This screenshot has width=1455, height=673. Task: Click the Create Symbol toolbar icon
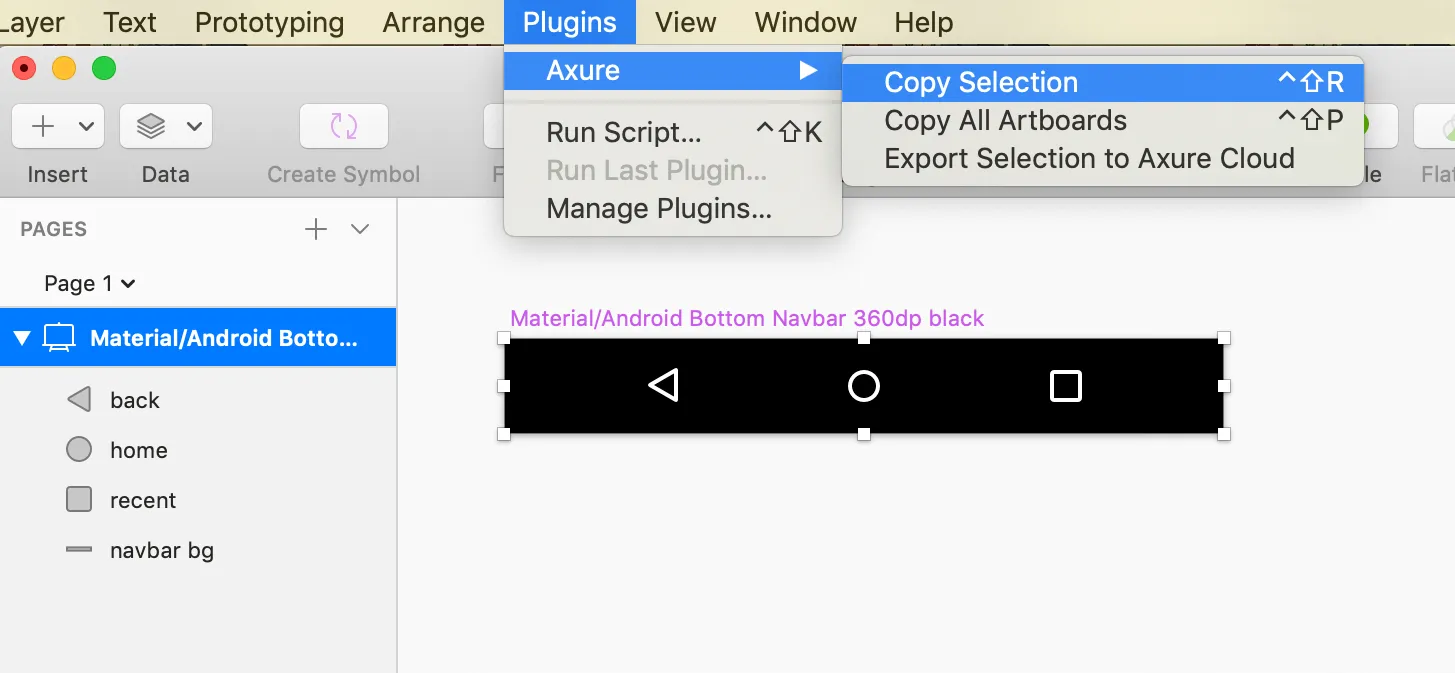[343, 126]
